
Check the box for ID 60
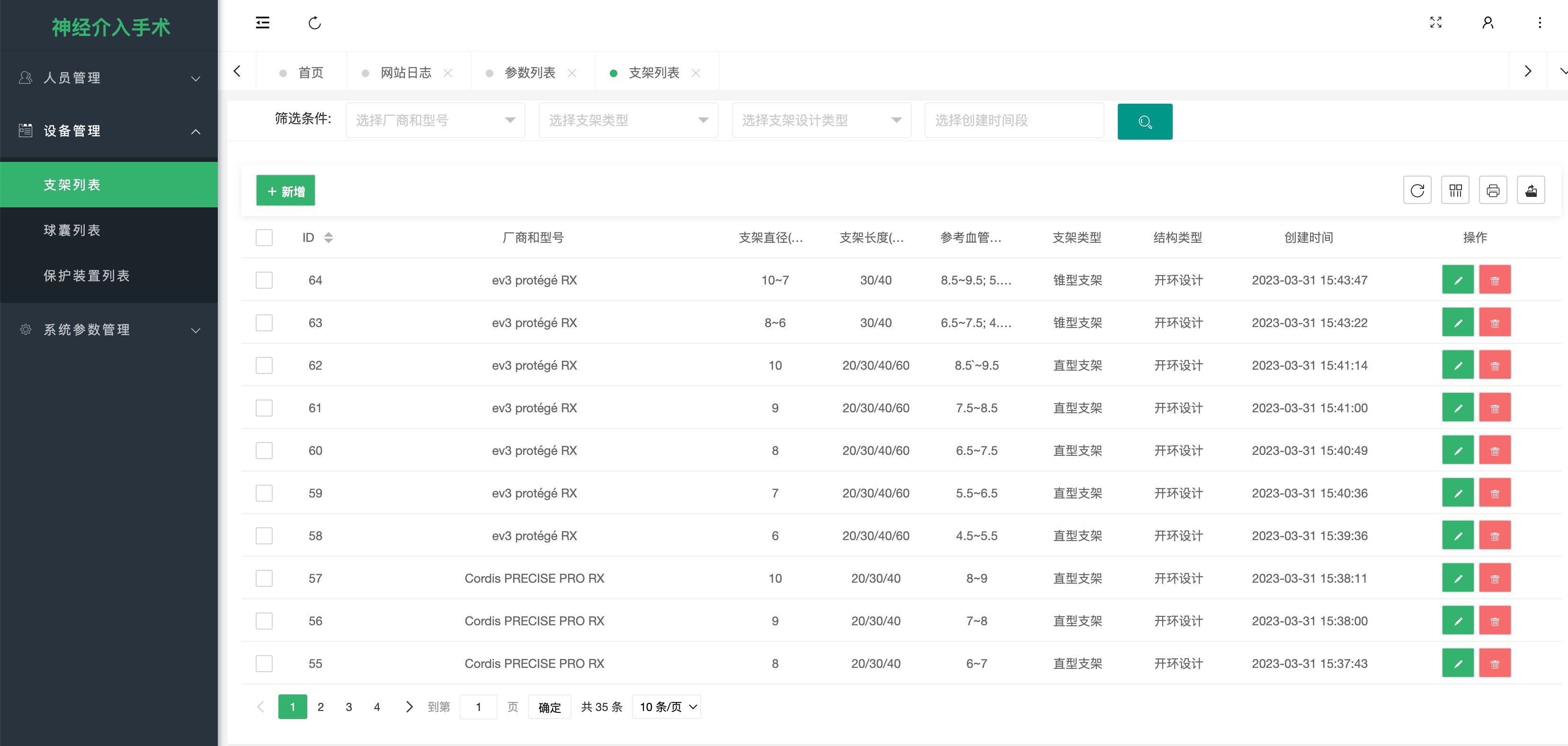(x=264, y=450)
